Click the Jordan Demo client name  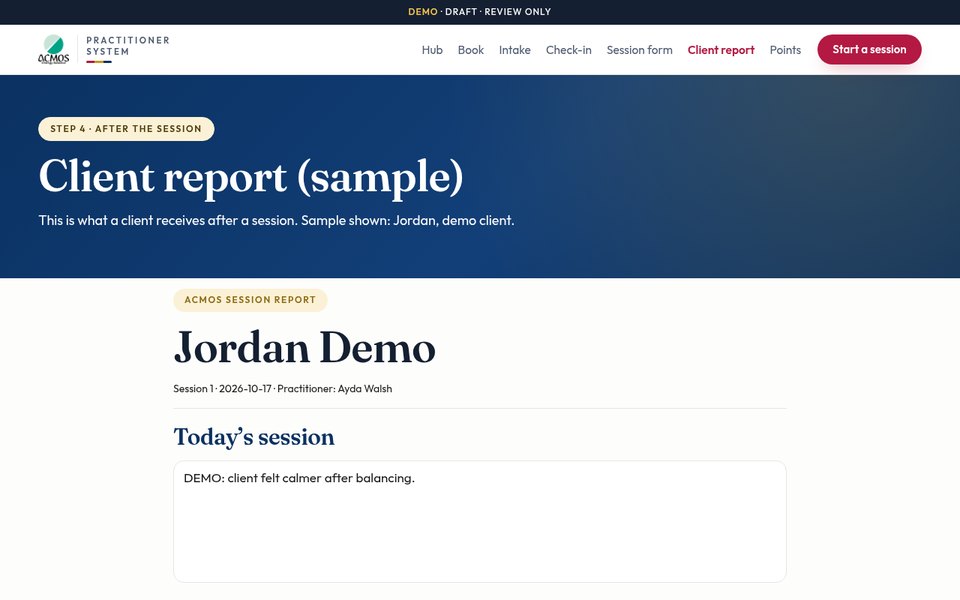tap(304, 348)
